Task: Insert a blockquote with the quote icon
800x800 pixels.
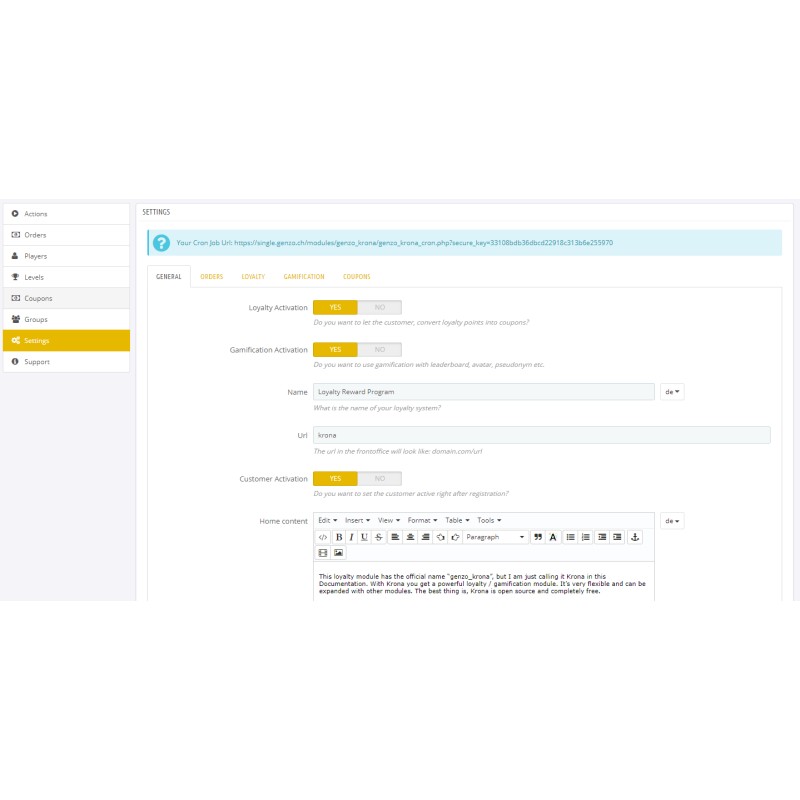Action: pos(538,537)
